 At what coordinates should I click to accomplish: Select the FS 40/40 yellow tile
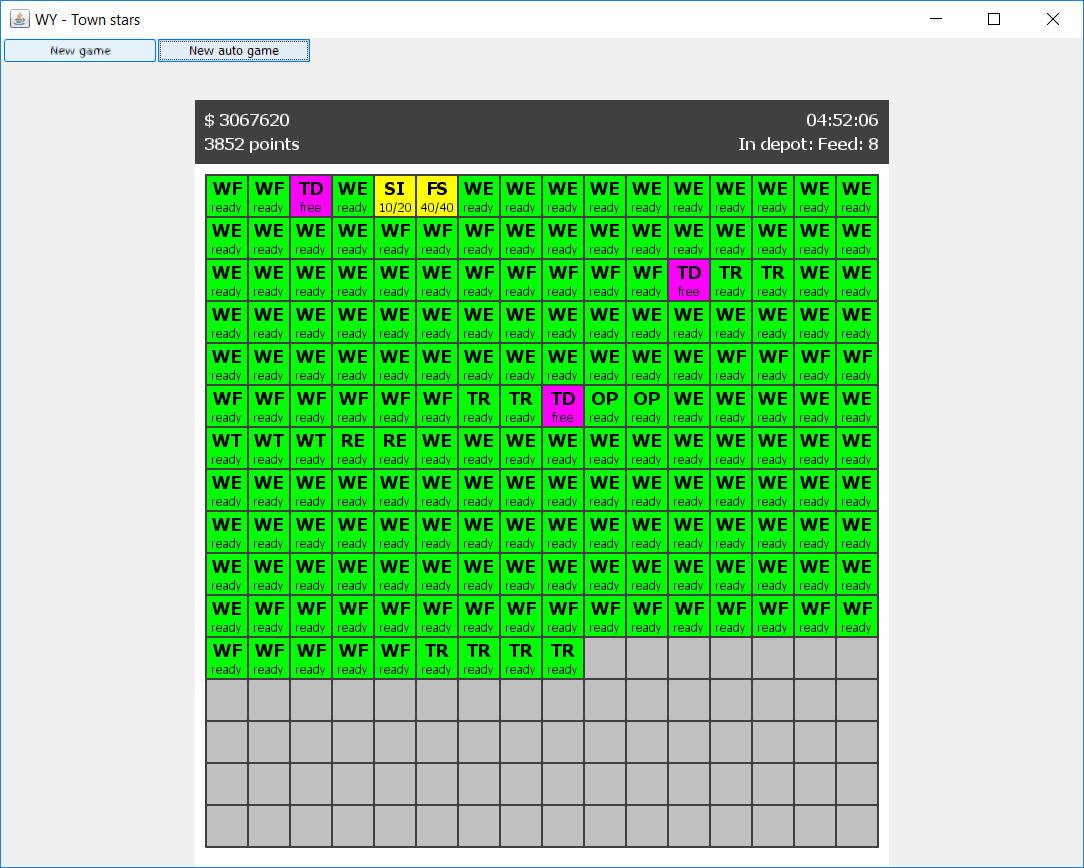click(437, 196)
